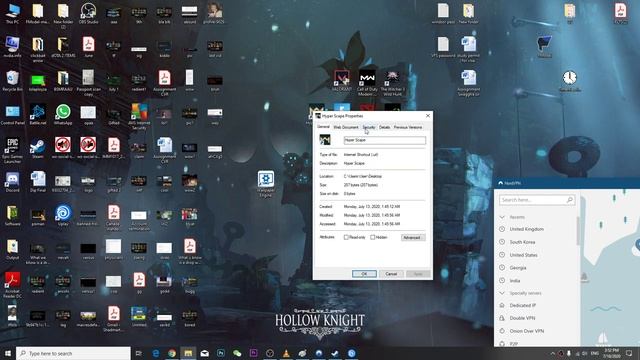Select The Witcher 3 Wild Hunt shortcut
The height and width of the screenshot is (360, 640).
[392, 83]
